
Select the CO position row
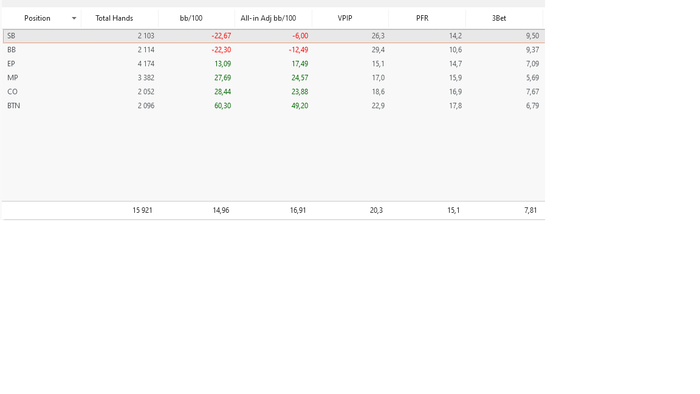coord(274,91)
